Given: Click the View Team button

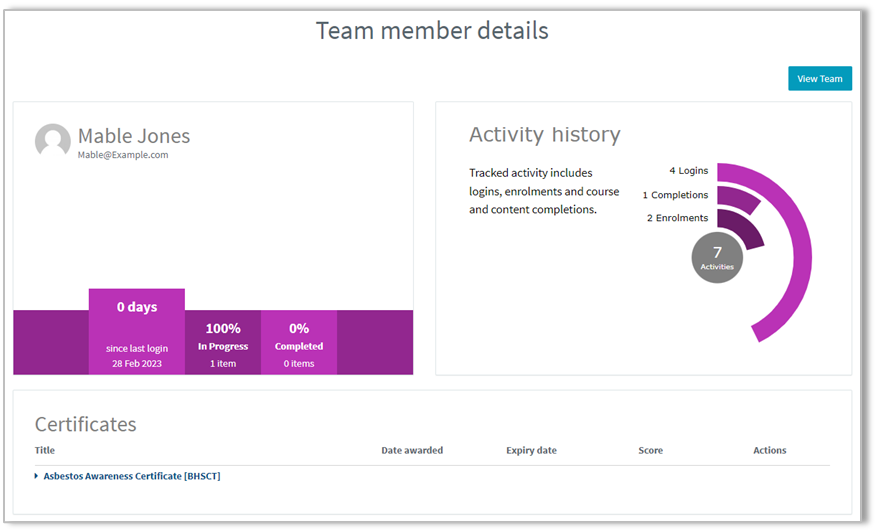Looking at the screenshot, I should (x=819, y=78).
